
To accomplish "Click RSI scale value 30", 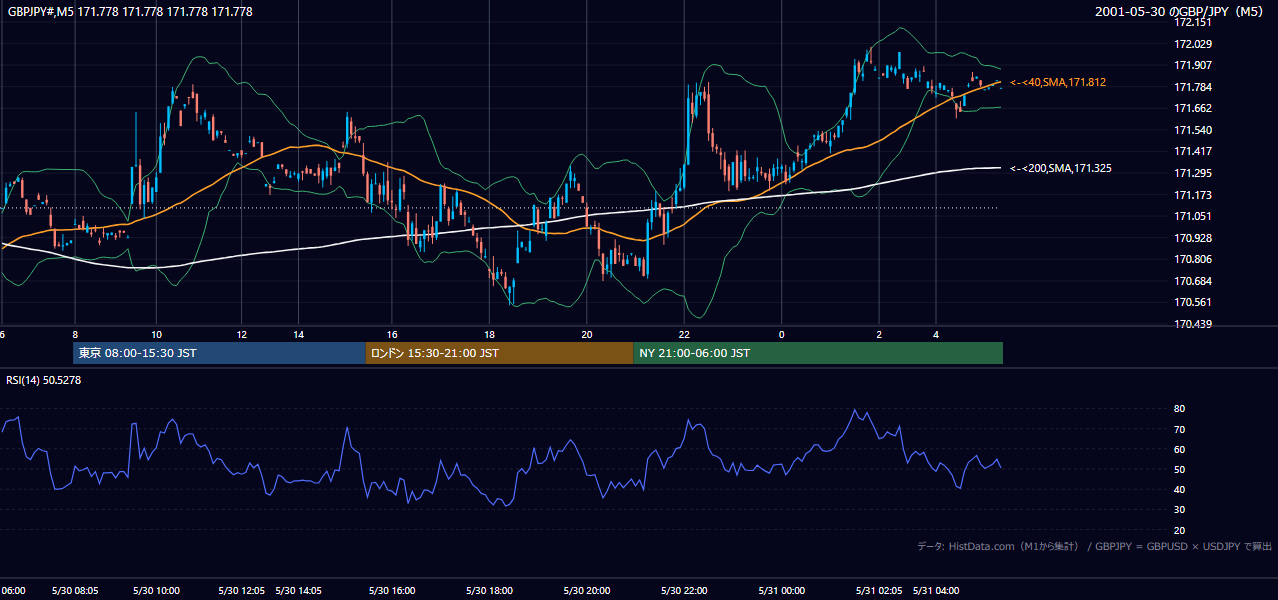I will [1180, 510].
